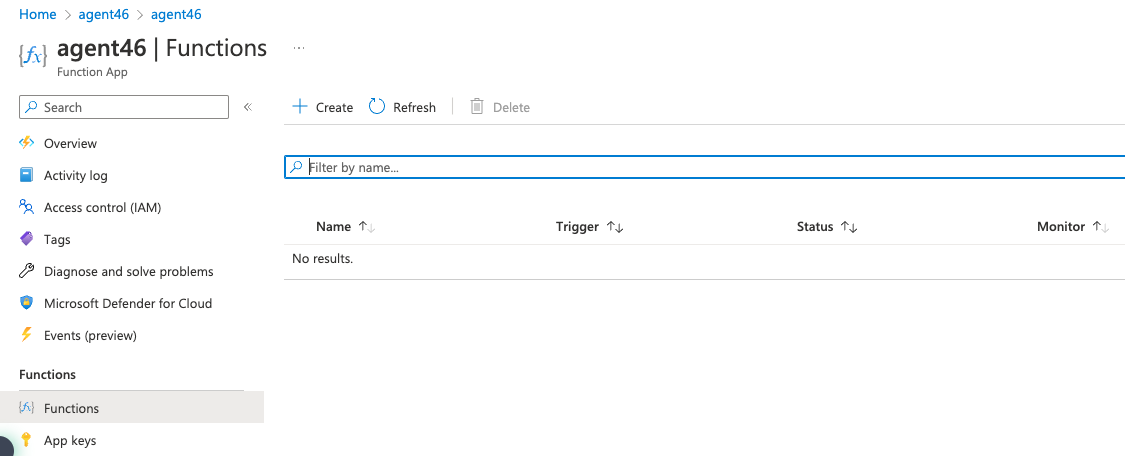
Task: Click the trash can Delete icon
Action: point(477,106)
